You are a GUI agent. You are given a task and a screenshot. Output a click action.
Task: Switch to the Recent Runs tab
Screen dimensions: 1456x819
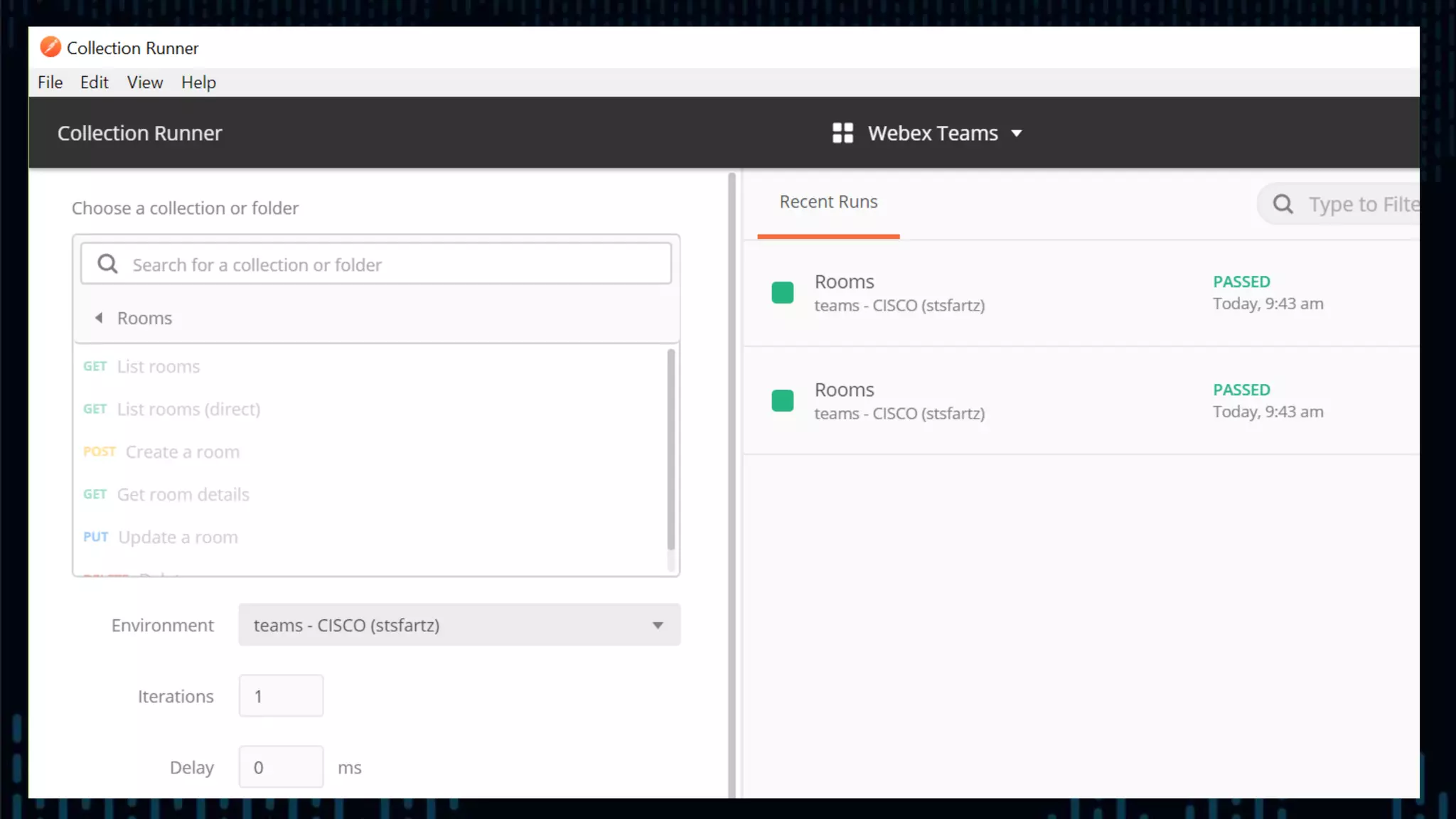pyautogui.click(x=828, y=202)
